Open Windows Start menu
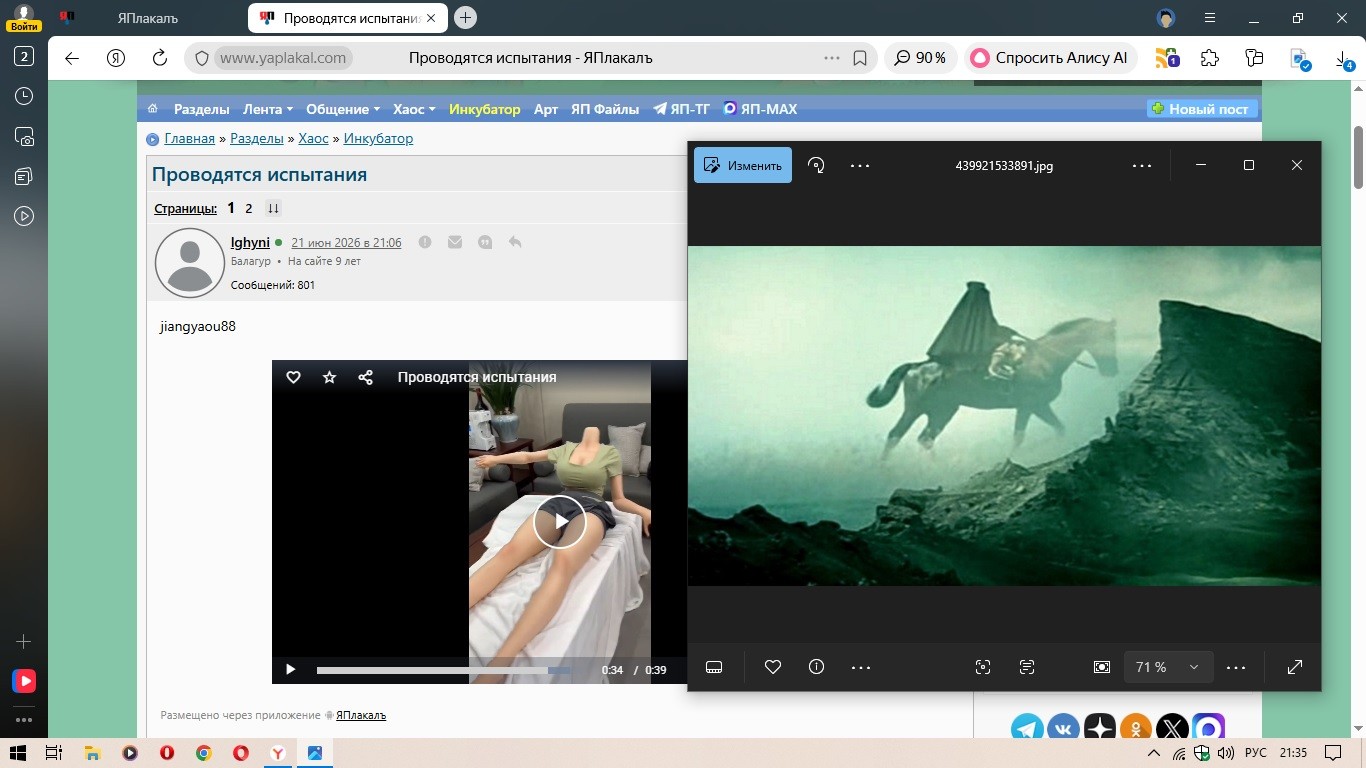This screenshot has height=768, width=1366. pyautogui.click(x=20, y=753)
